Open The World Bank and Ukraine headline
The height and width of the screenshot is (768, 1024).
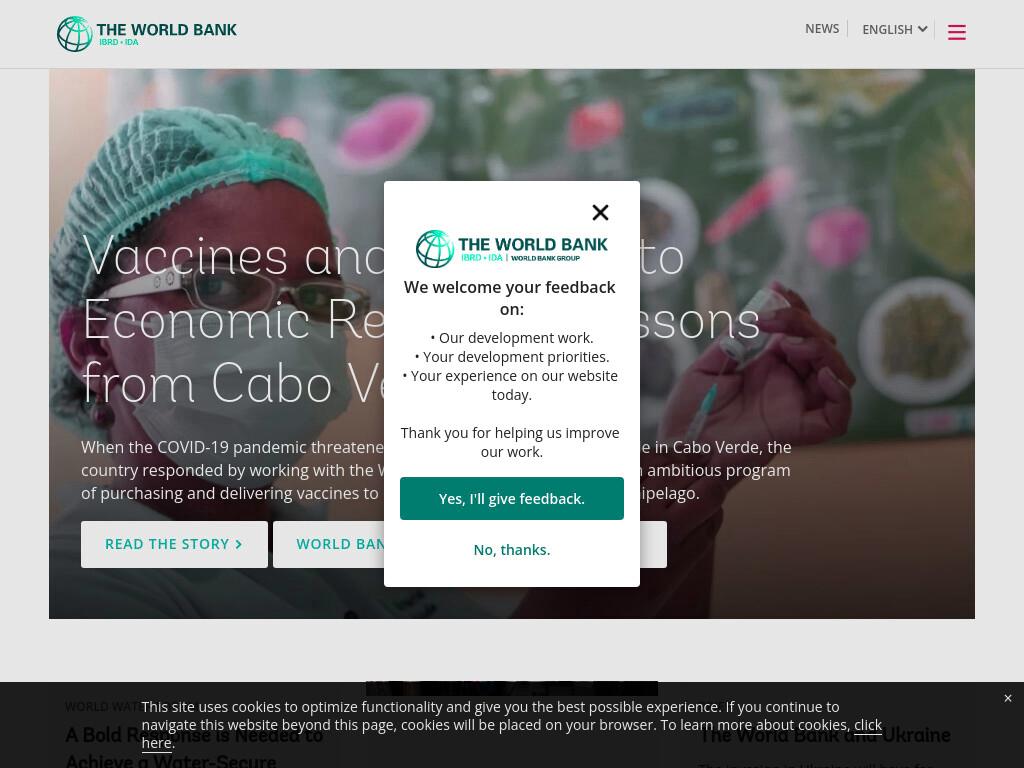(x=824, y=735)
